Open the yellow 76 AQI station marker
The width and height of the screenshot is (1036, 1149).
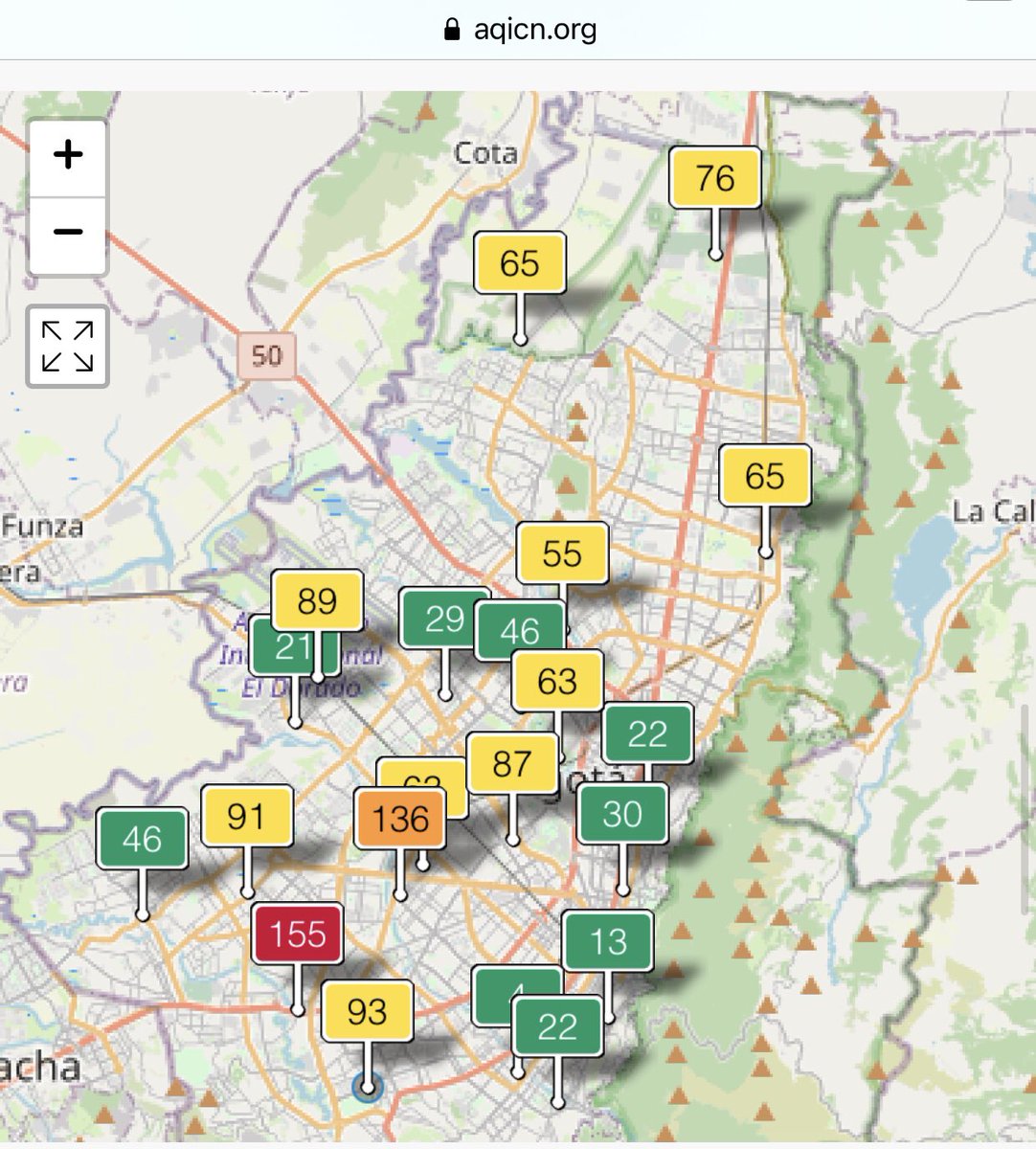(x=715, y=178)
